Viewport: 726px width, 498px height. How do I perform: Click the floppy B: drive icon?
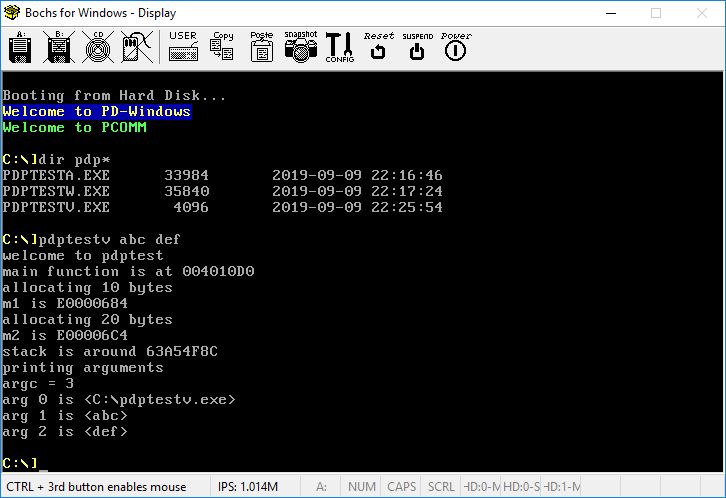tap(59, 47)
